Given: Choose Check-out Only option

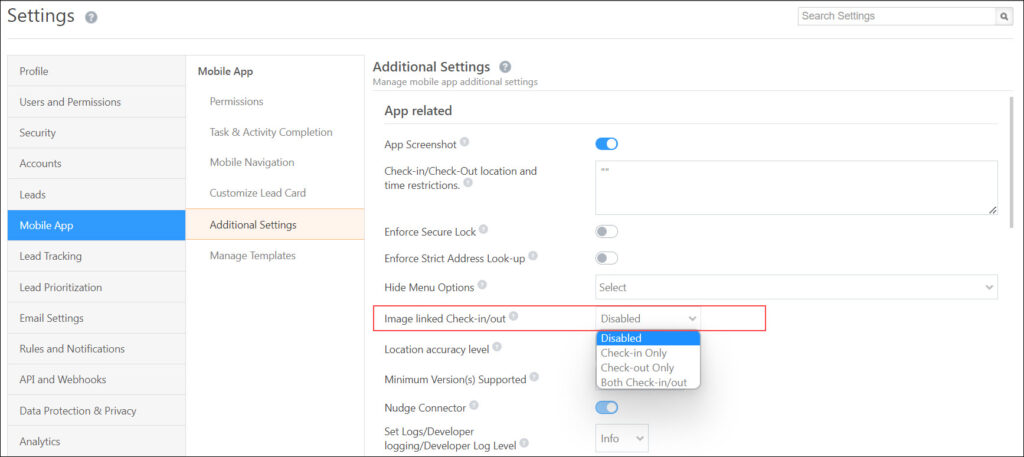Looking at the screenshot, I should point(648,368).
